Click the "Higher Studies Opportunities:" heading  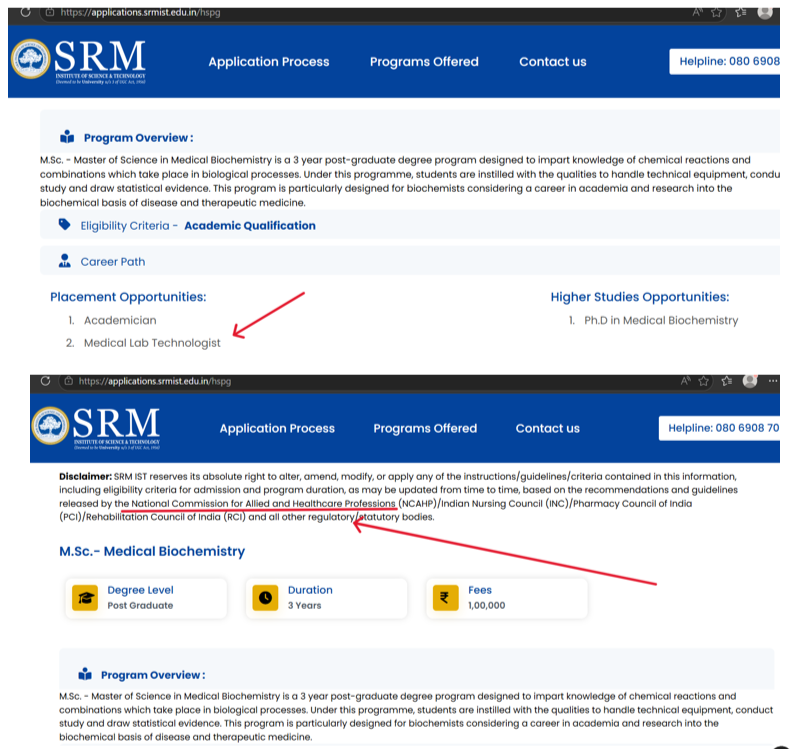640,297
